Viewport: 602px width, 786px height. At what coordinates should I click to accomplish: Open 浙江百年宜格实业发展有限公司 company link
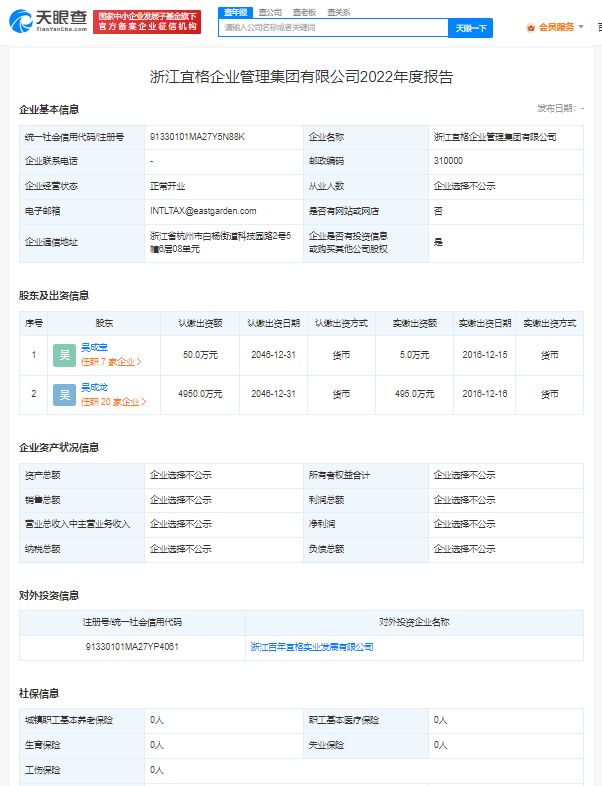[x=312, y=647]
